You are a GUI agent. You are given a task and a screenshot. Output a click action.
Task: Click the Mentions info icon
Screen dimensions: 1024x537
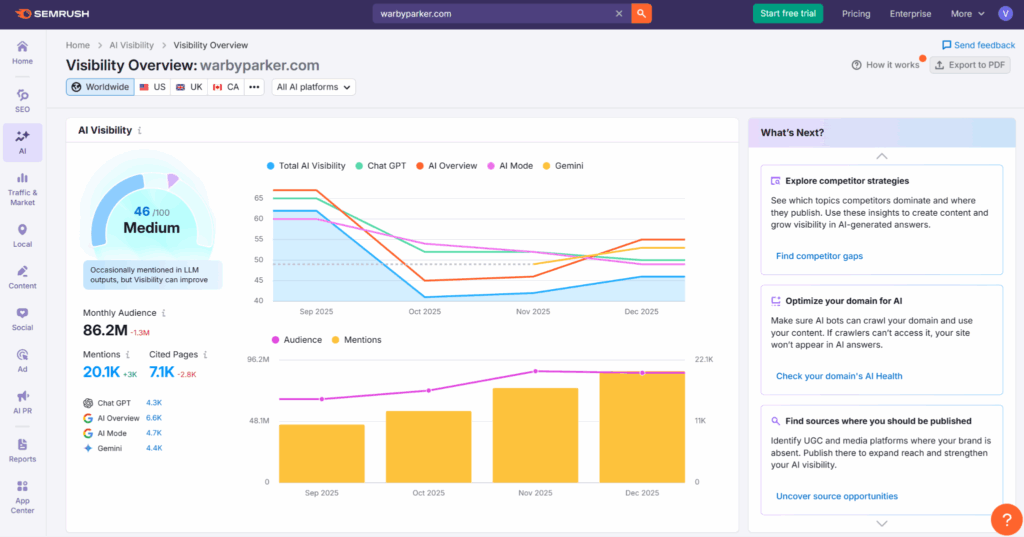click(x=127, y=355)
